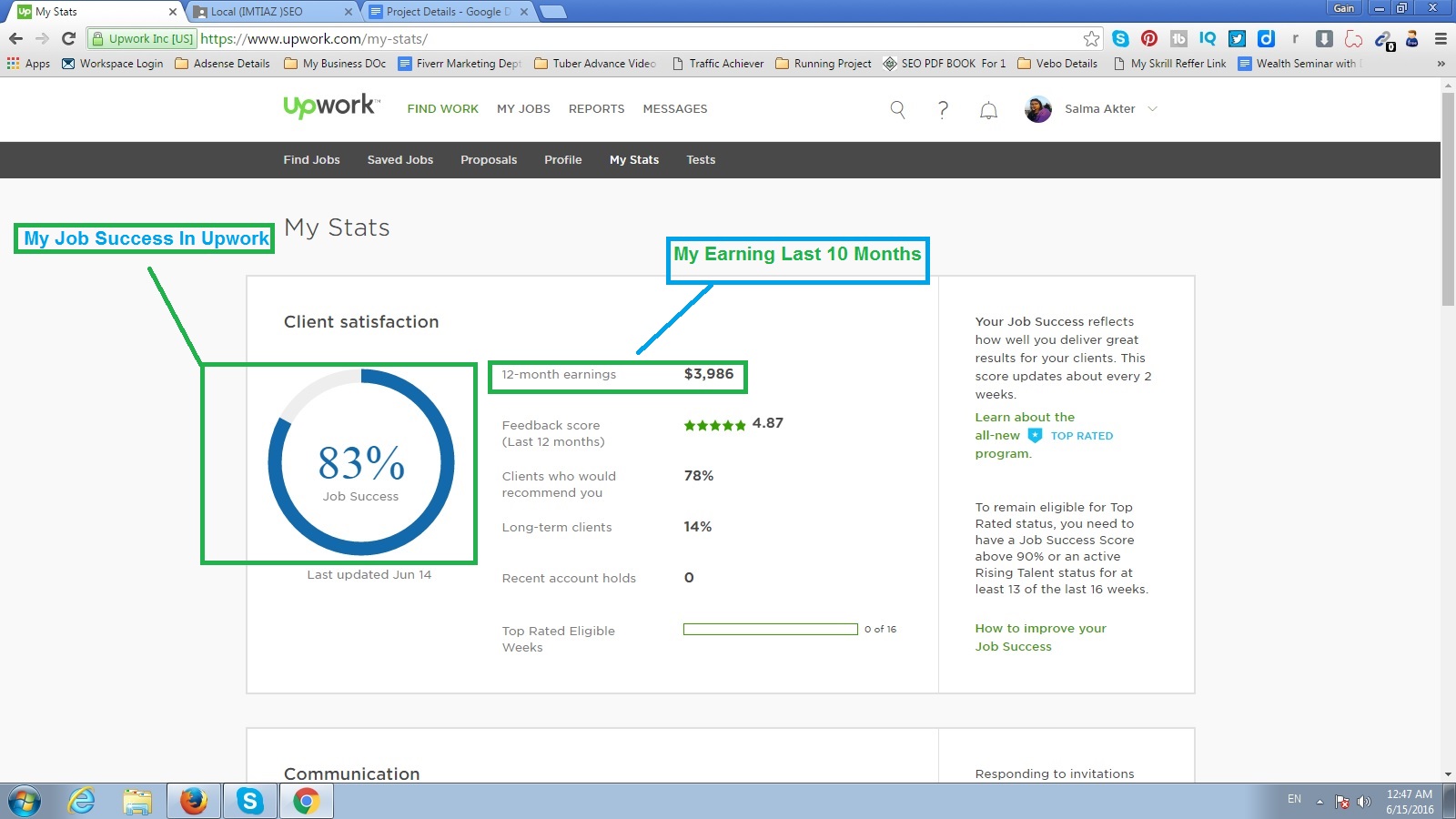Click the Twitter bird extension icon
Image resolution: width=1456 pixels, height=819 pixels.
[x=1237, y=38]
